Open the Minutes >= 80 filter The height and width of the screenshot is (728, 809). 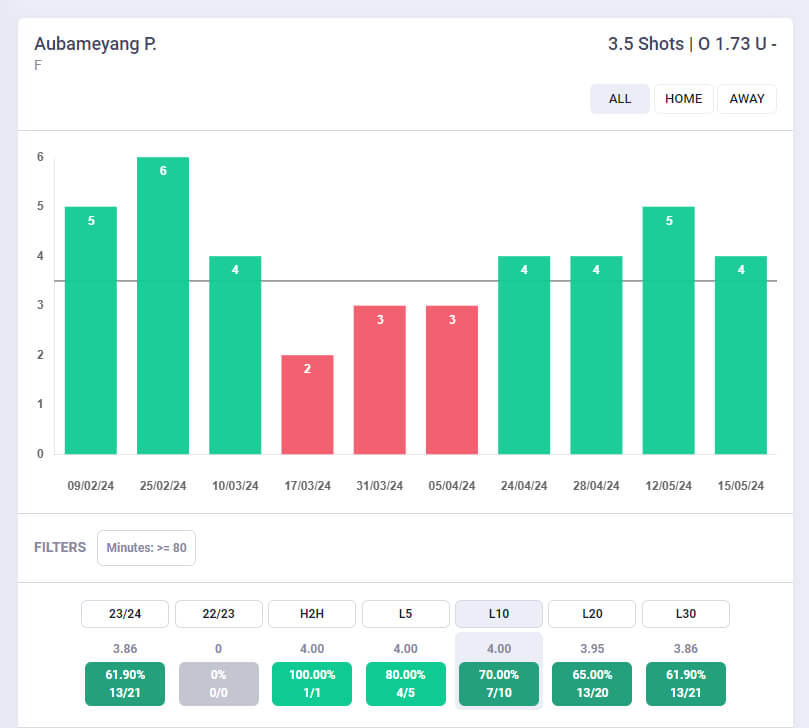point(147,548)
